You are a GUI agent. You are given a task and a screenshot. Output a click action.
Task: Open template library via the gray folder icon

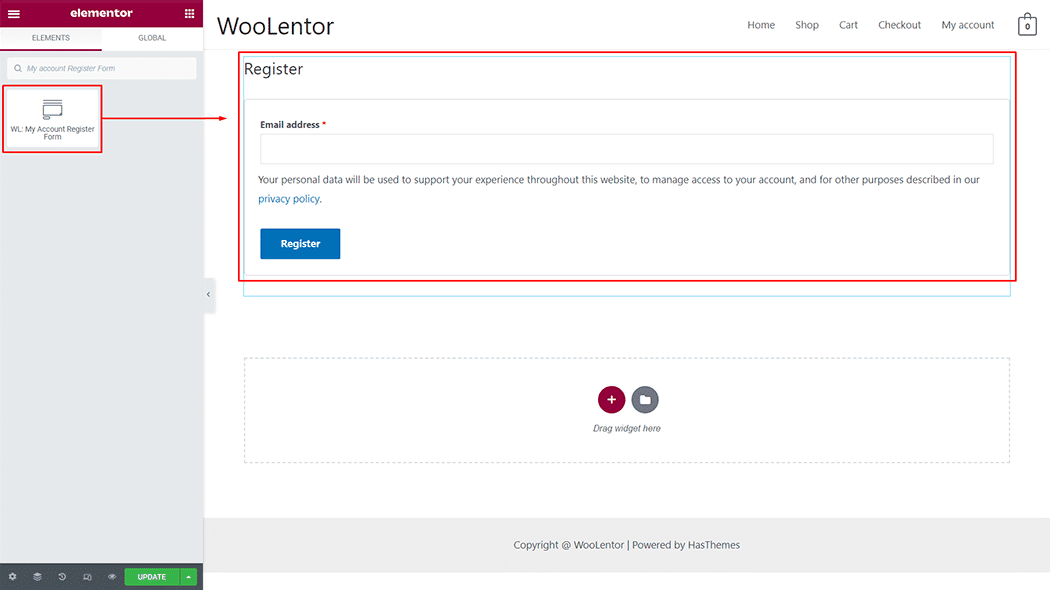point(645,399)
